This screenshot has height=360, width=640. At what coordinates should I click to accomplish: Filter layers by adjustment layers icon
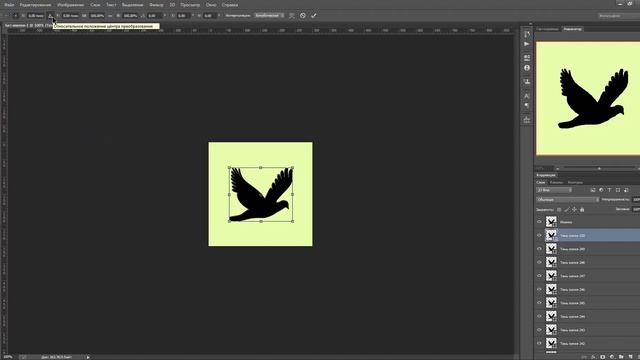(x=601, y=190)
